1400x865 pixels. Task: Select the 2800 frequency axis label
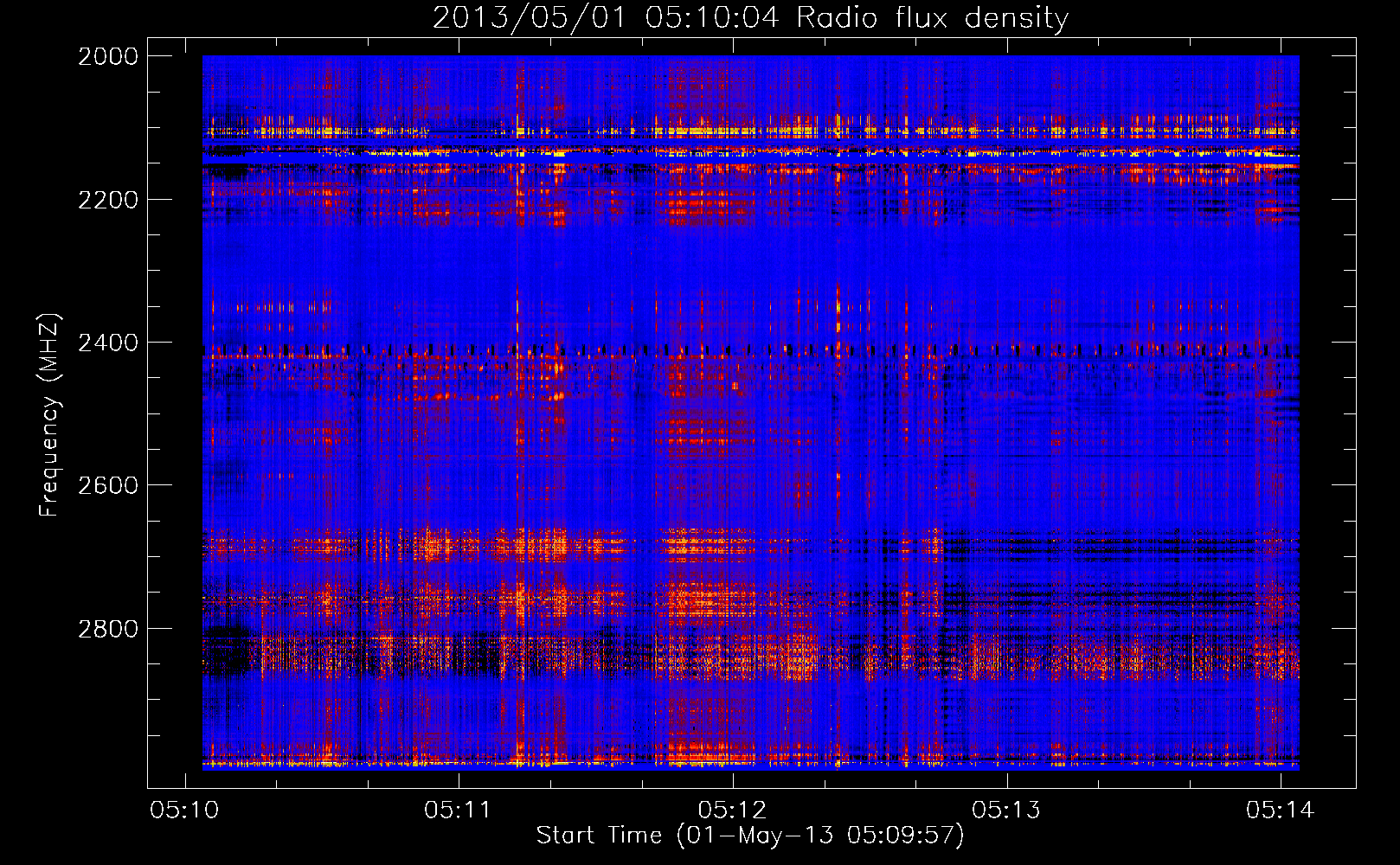coord(108,629)
